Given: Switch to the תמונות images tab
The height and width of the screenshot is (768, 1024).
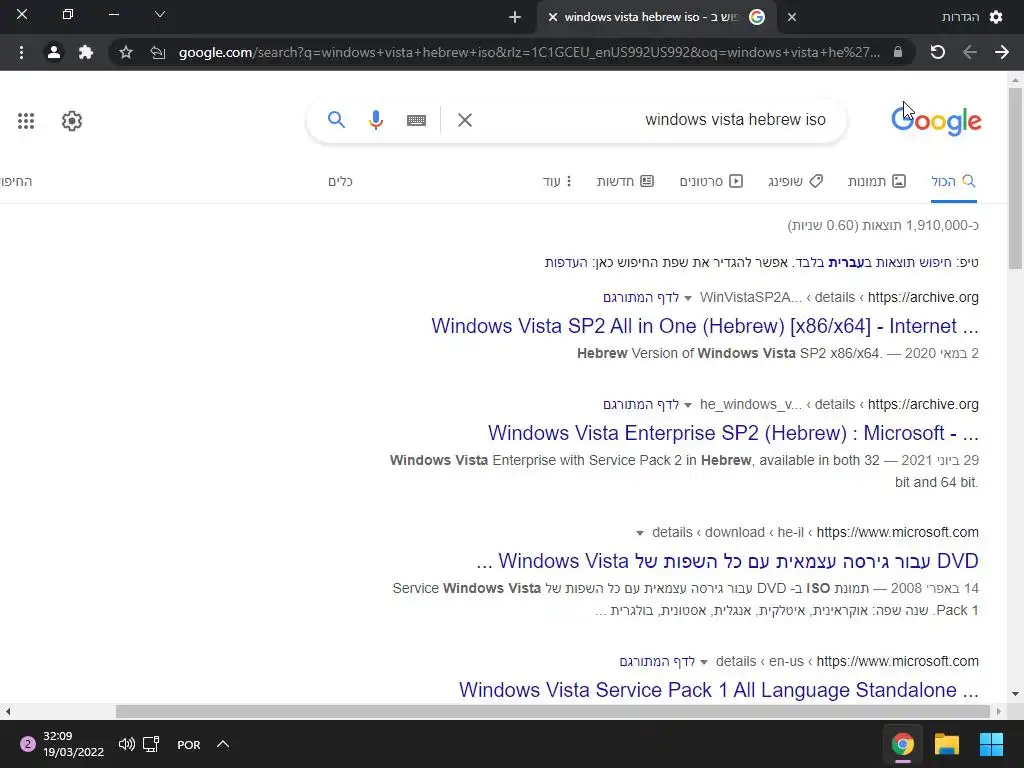Looking at the screenshot, I should pos(876,182).
